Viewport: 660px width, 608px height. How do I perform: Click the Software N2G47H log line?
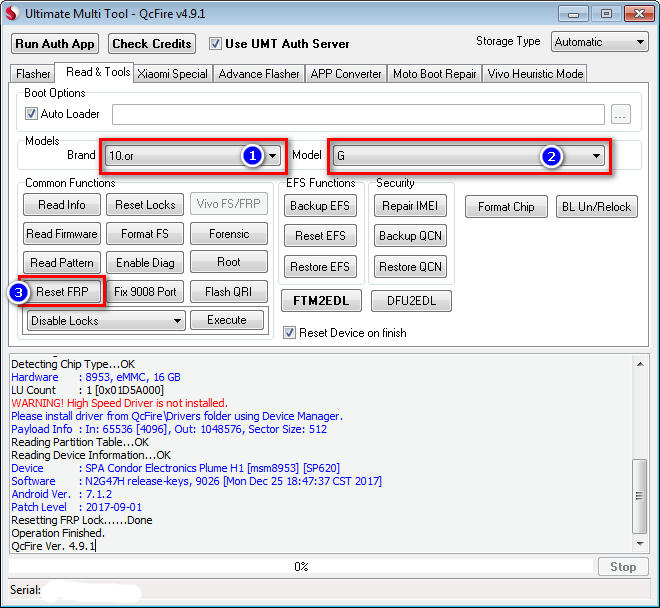point(196,481)
